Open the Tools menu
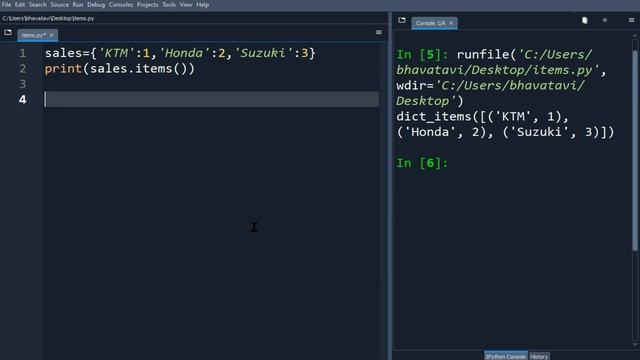 point(169,5)
